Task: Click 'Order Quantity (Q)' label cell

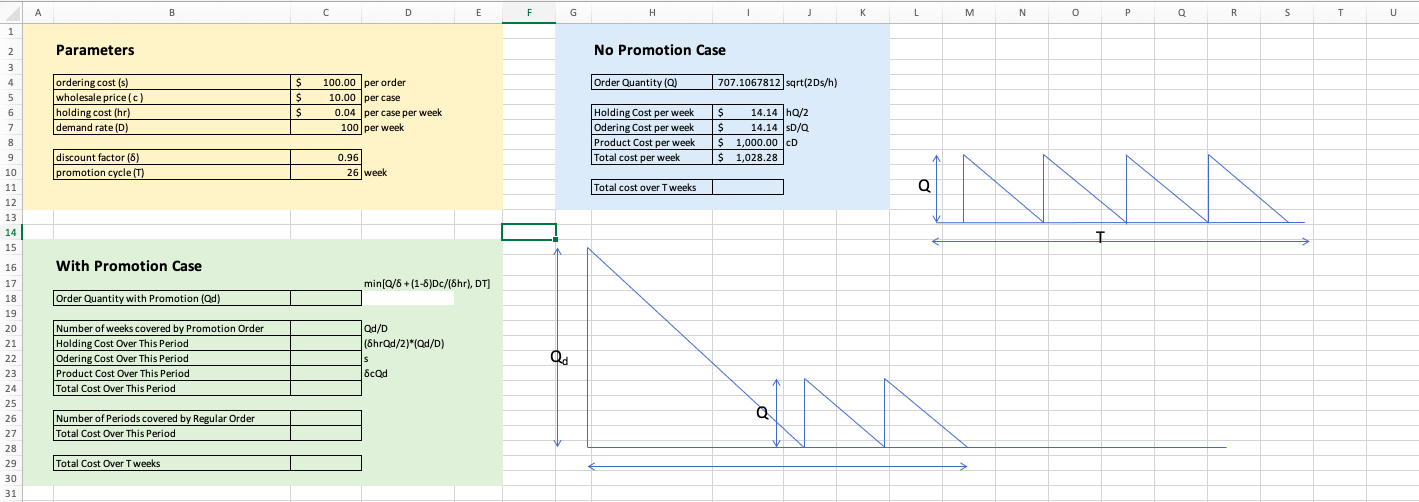Action: (x=651, y=82)
